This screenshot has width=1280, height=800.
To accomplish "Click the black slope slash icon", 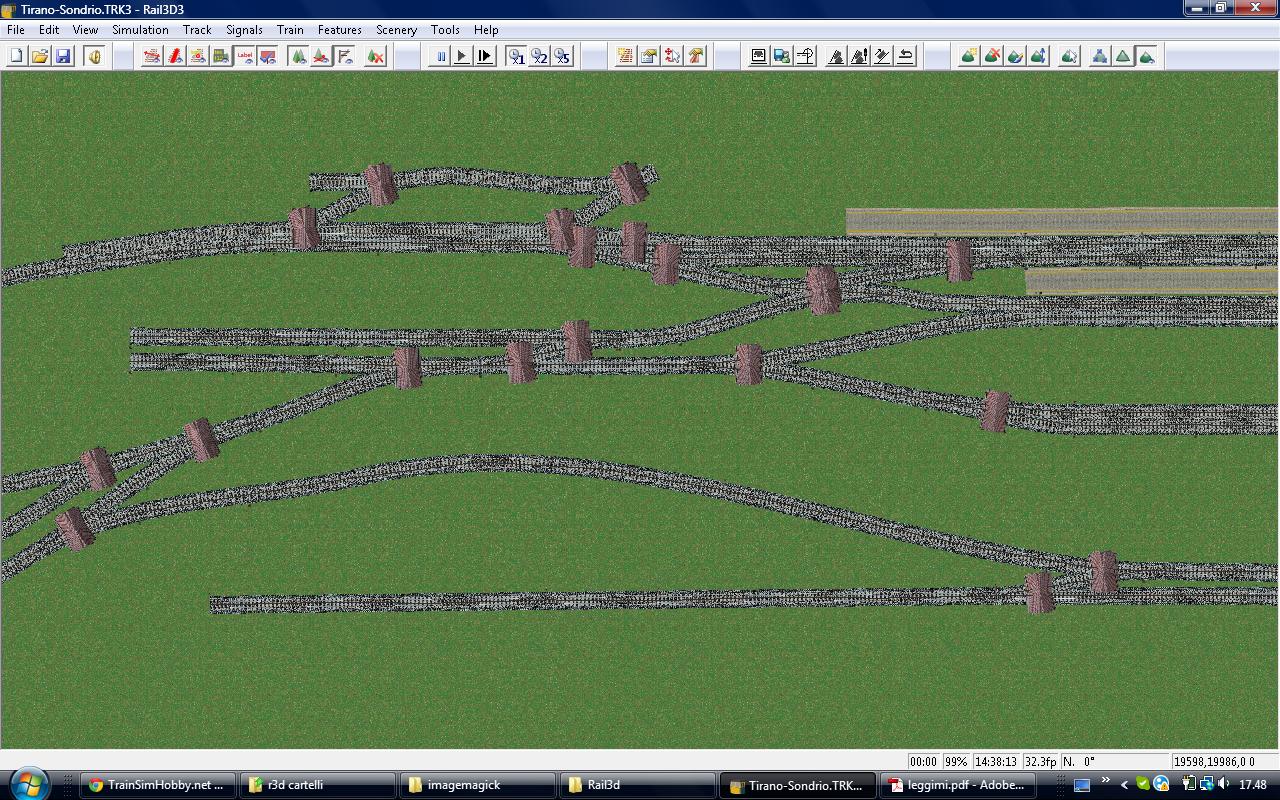I will click(x=883, y=56).
